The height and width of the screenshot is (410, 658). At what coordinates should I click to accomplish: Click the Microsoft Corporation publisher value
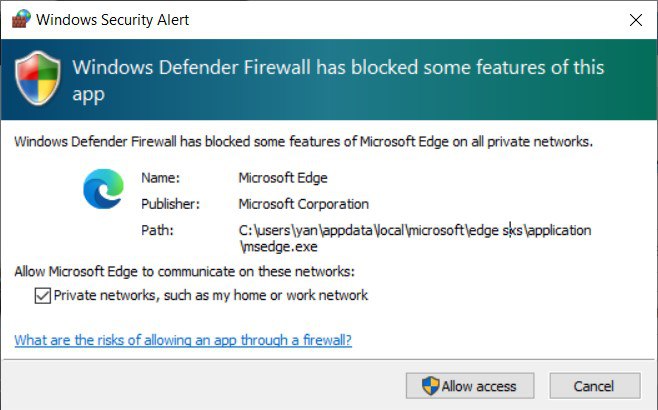click(303, 204)
